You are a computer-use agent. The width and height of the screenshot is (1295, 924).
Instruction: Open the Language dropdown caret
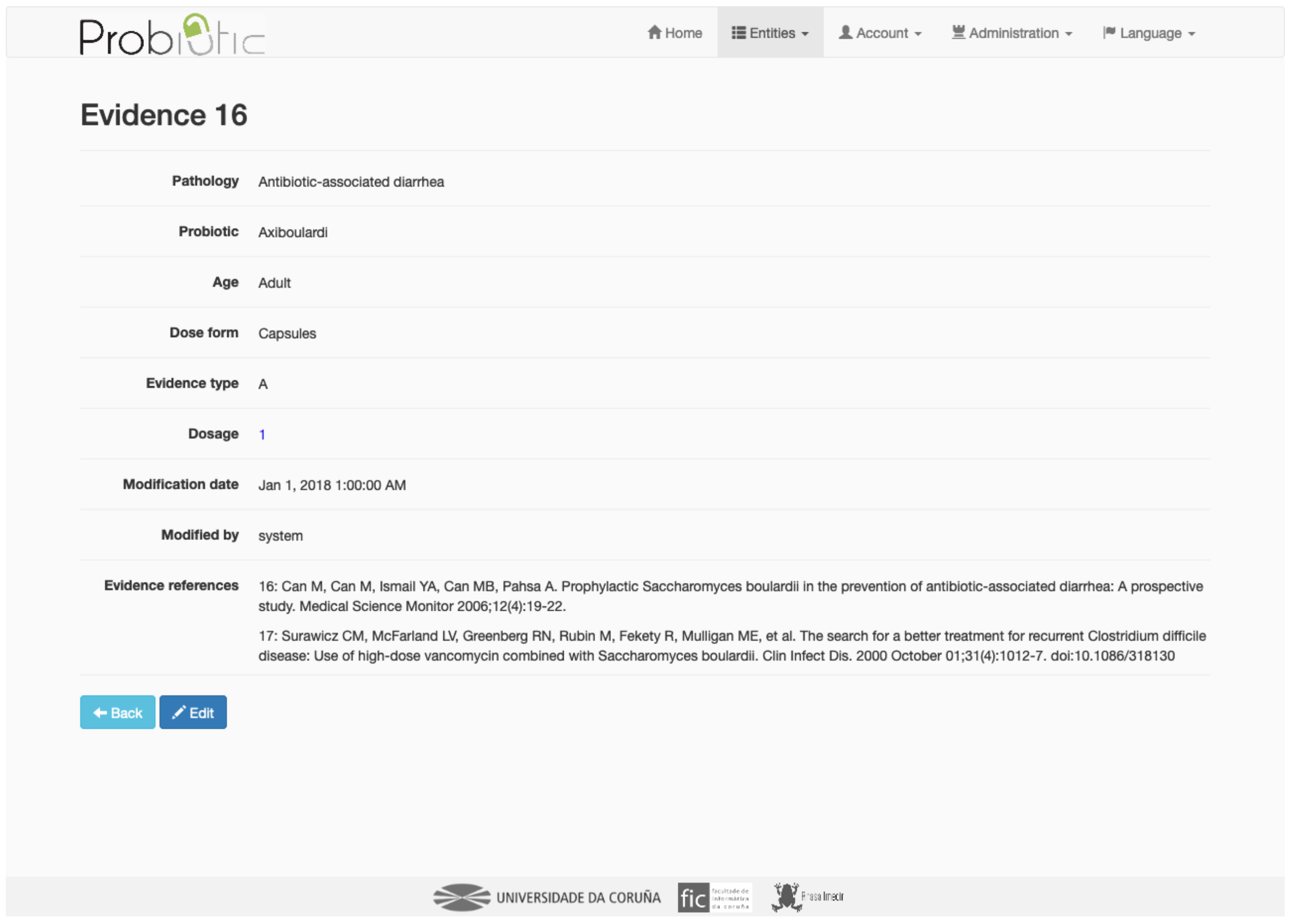pos(1192,34)
